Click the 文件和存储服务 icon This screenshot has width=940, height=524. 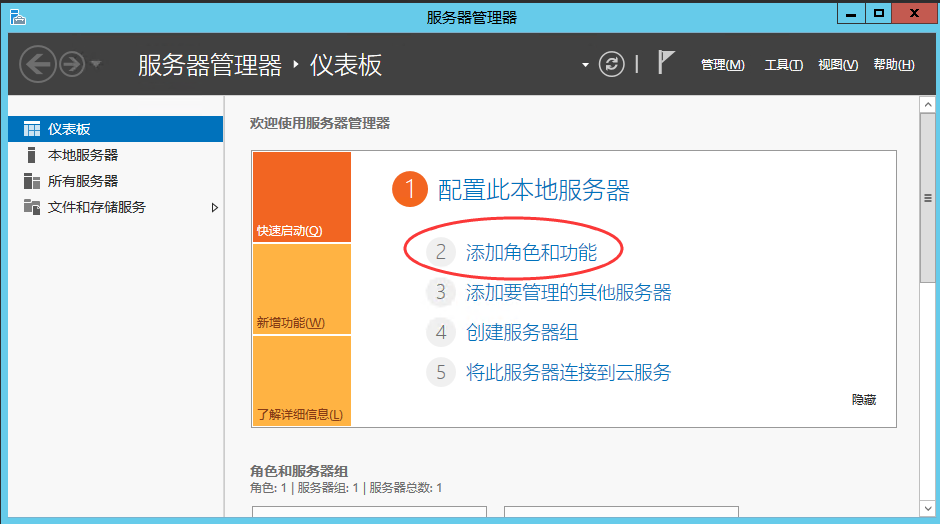[x=32, y=207]
